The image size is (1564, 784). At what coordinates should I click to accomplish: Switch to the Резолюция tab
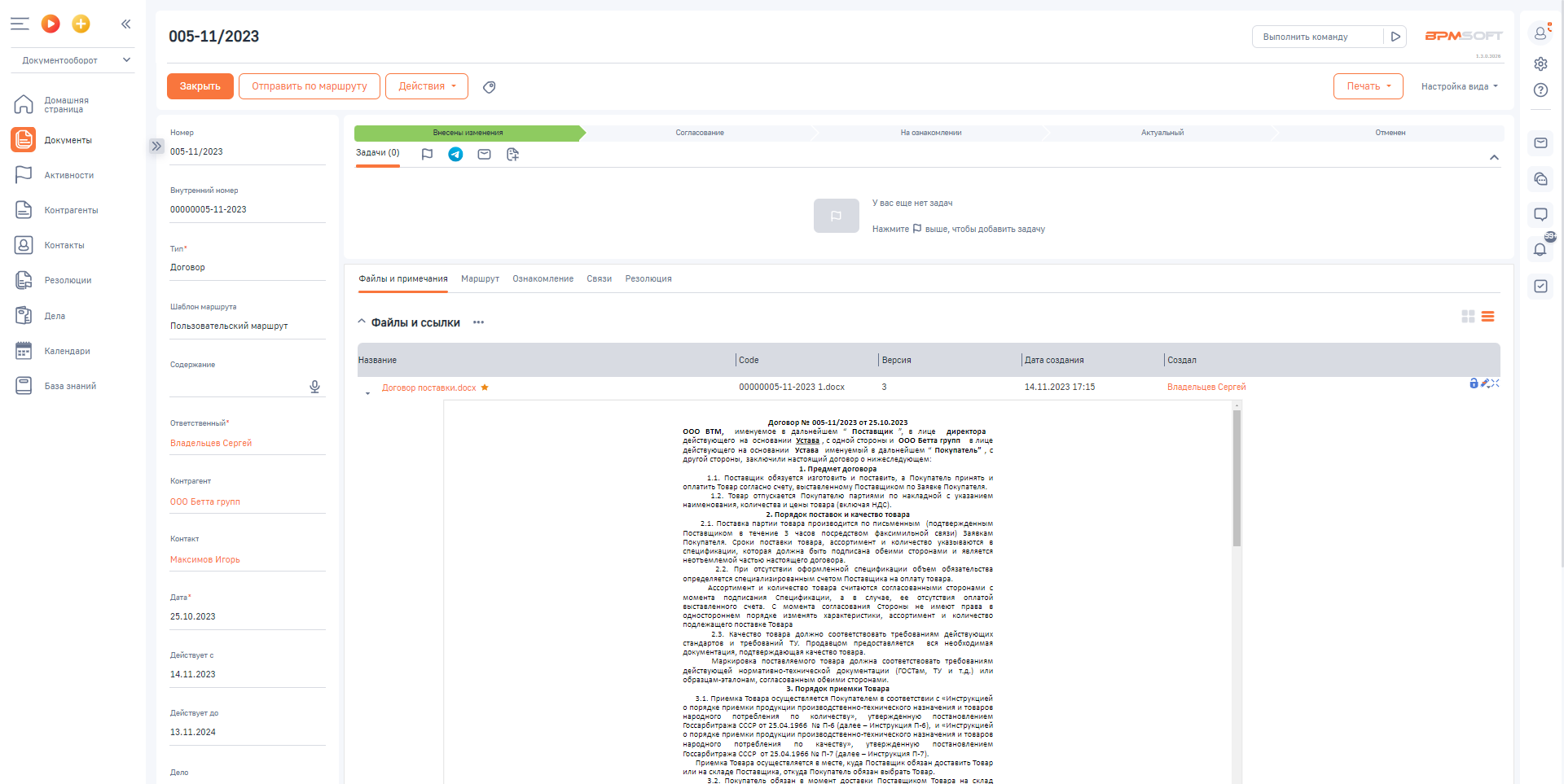(648, 278)
